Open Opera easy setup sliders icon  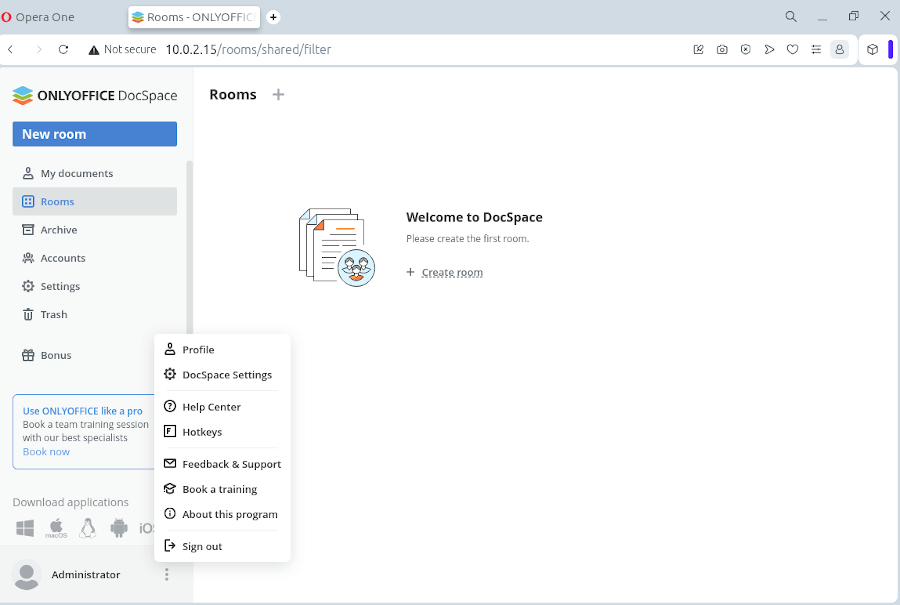coord(816,49)
